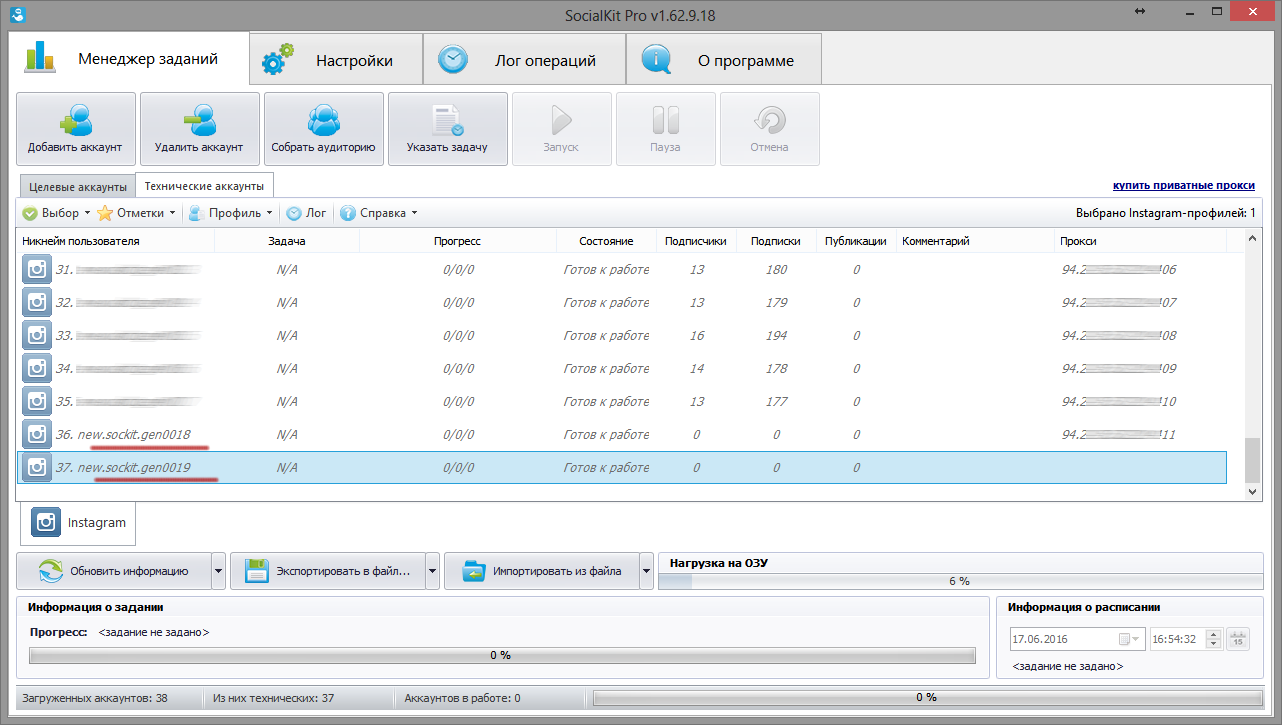
Task: Click the subscriptions value 194 in row 33
Action: [x=775, y=335]
